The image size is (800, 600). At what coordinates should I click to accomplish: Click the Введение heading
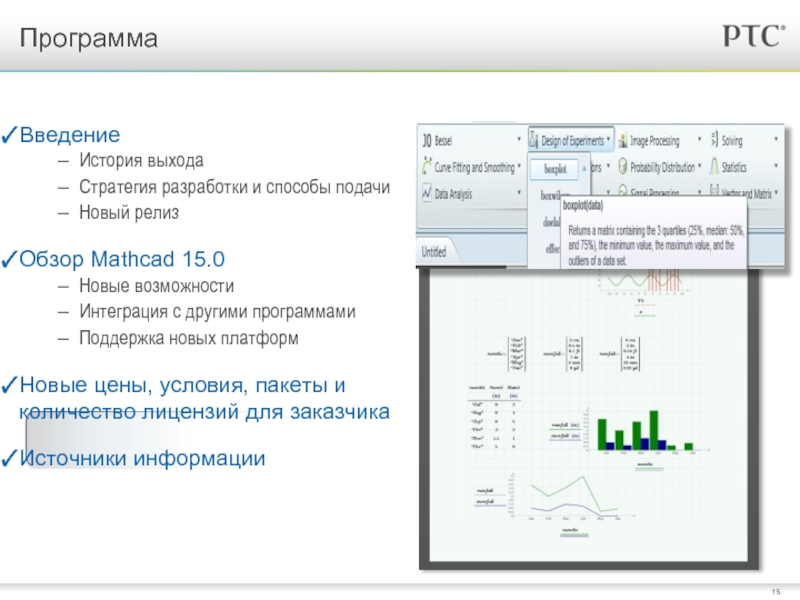point(70,135)
